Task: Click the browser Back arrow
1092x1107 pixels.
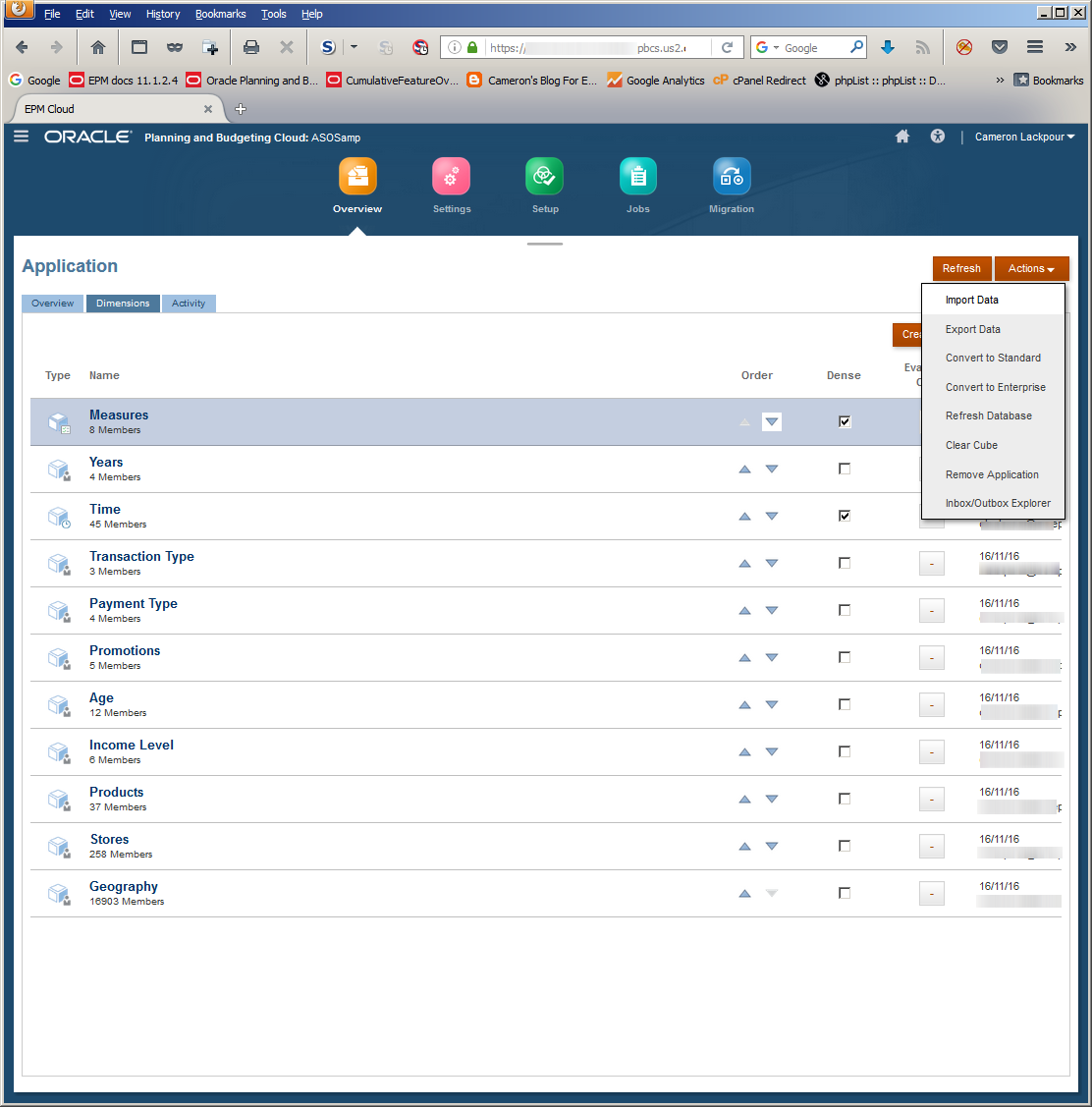Action: click(x=22, y=47)
